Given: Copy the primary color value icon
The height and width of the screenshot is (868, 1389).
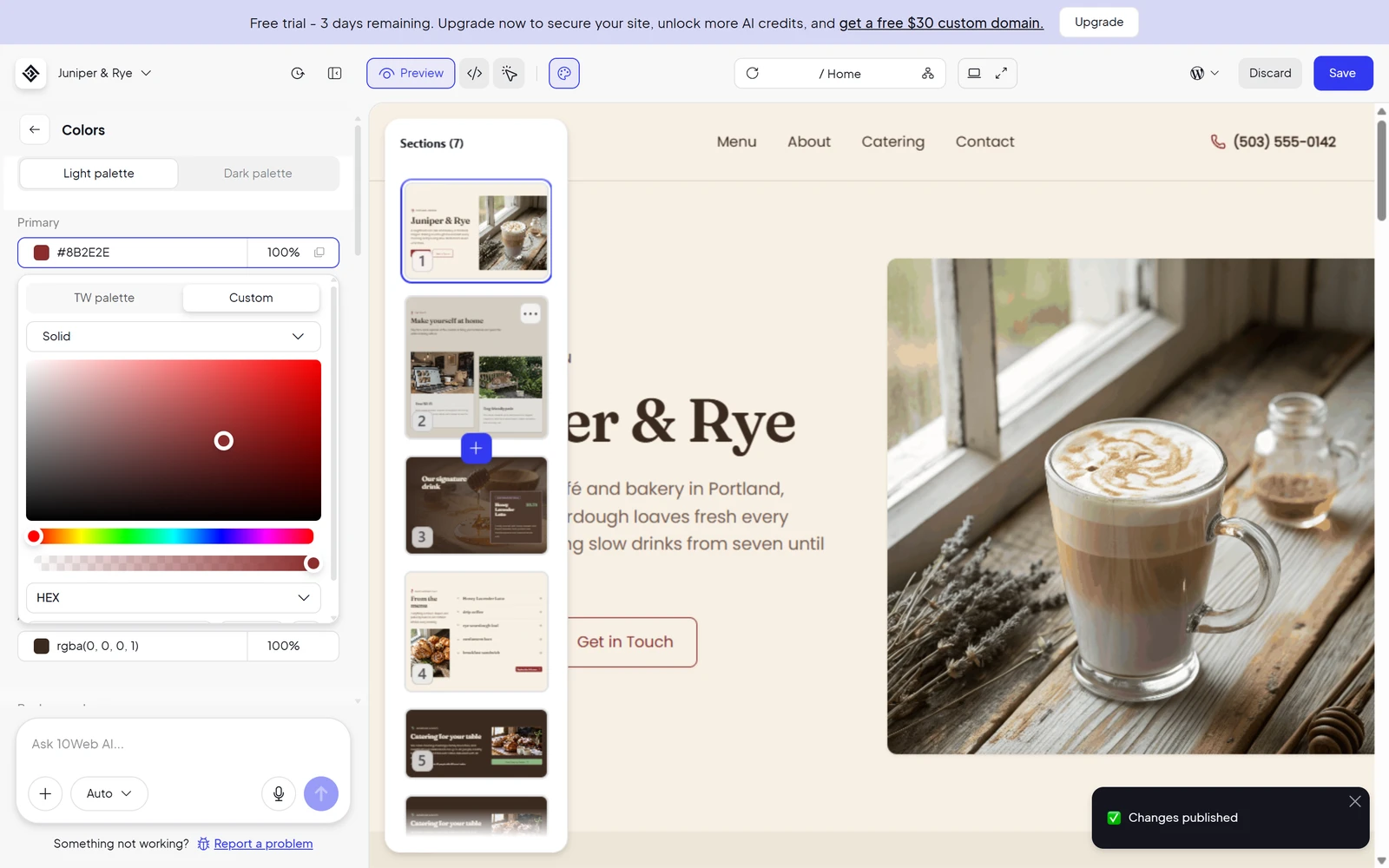Looking at the screenshot, I should 319,253.
